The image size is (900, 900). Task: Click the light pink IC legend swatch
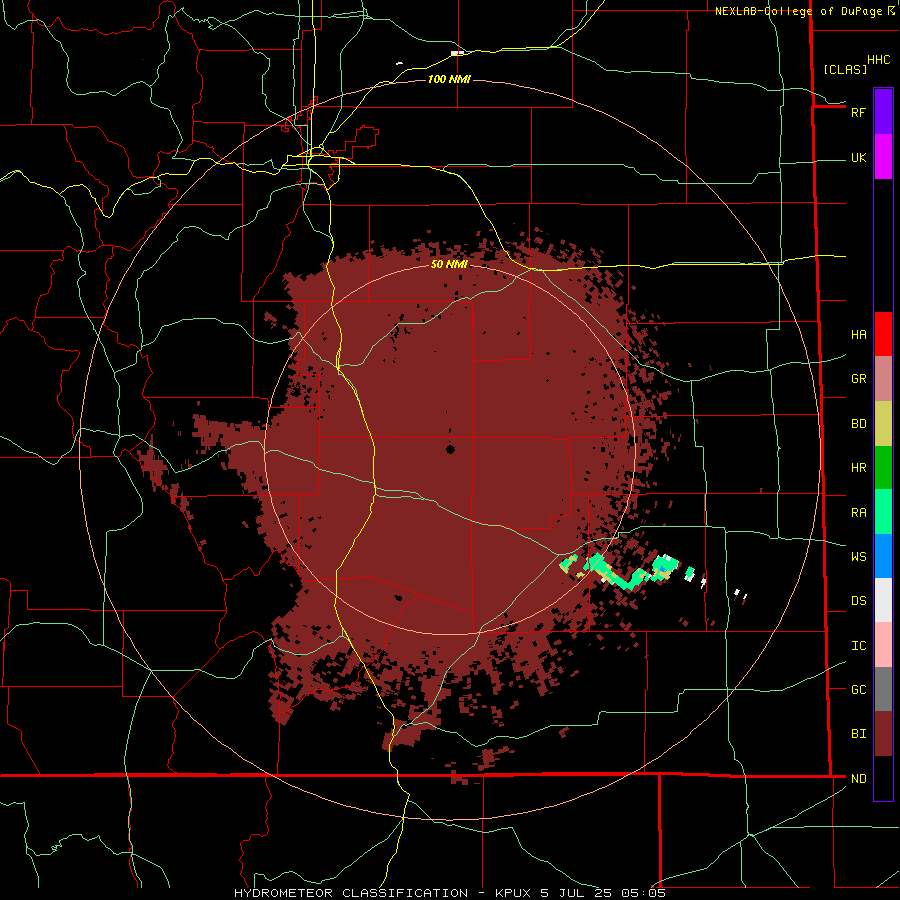883,645
